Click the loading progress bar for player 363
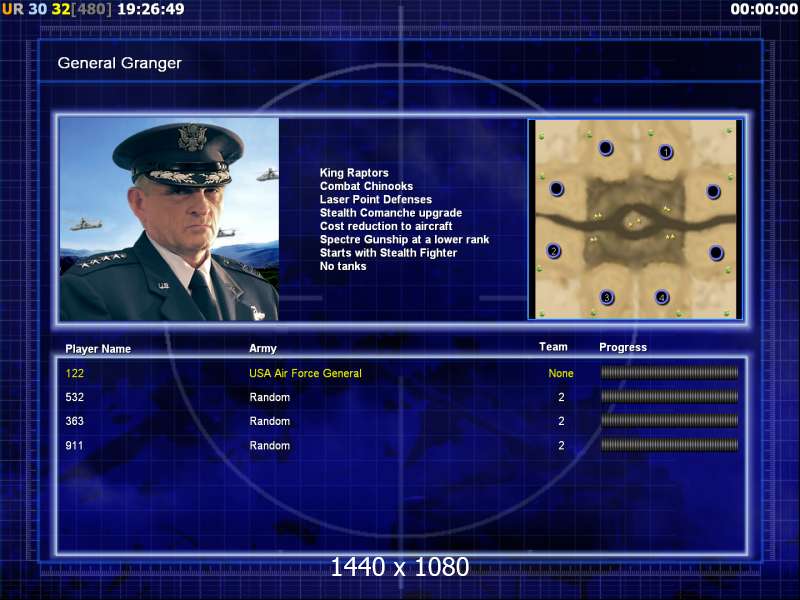Viewport: 800px width, 600px height. (669, 420)
